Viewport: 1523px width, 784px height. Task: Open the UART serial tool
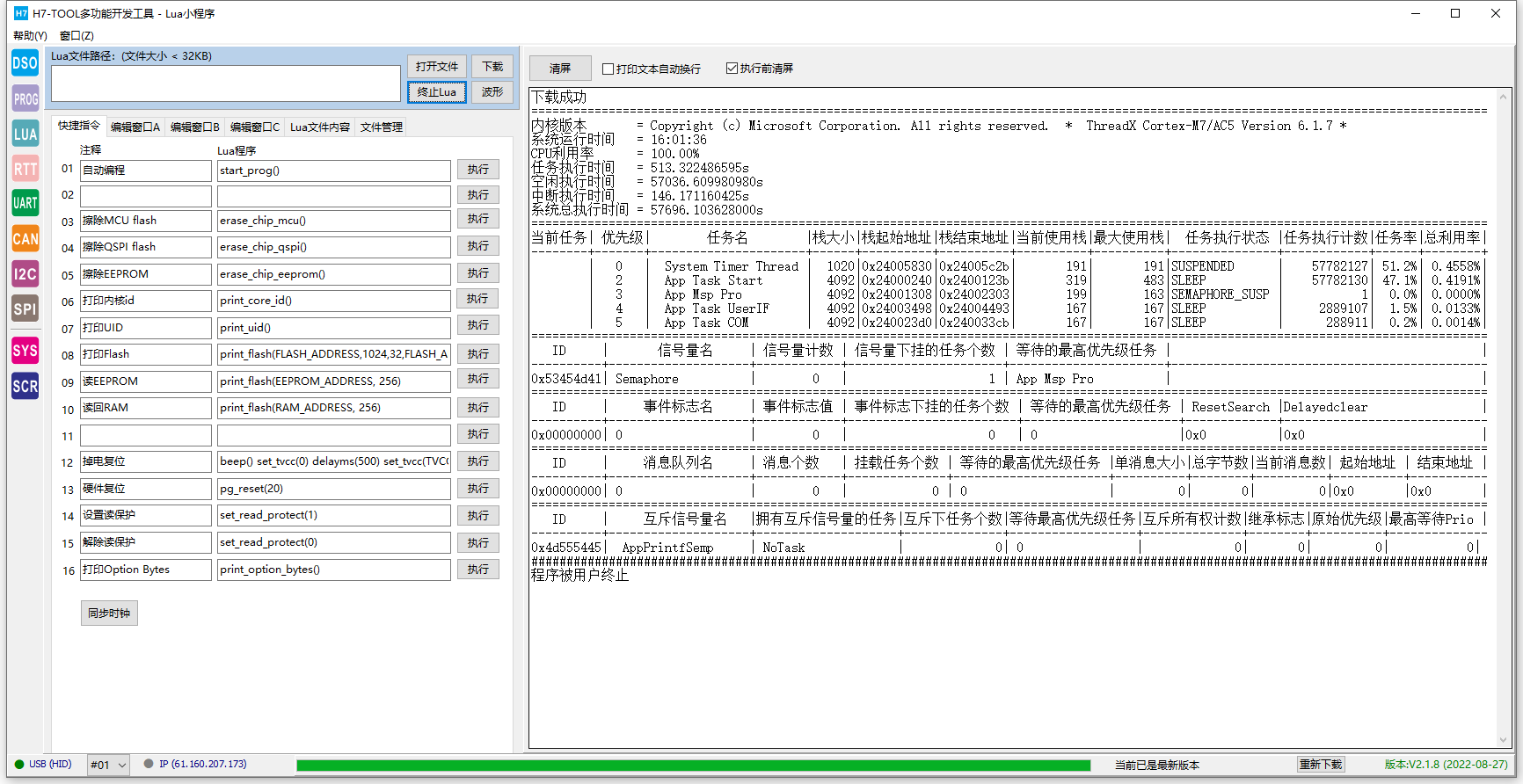[26, 203]
